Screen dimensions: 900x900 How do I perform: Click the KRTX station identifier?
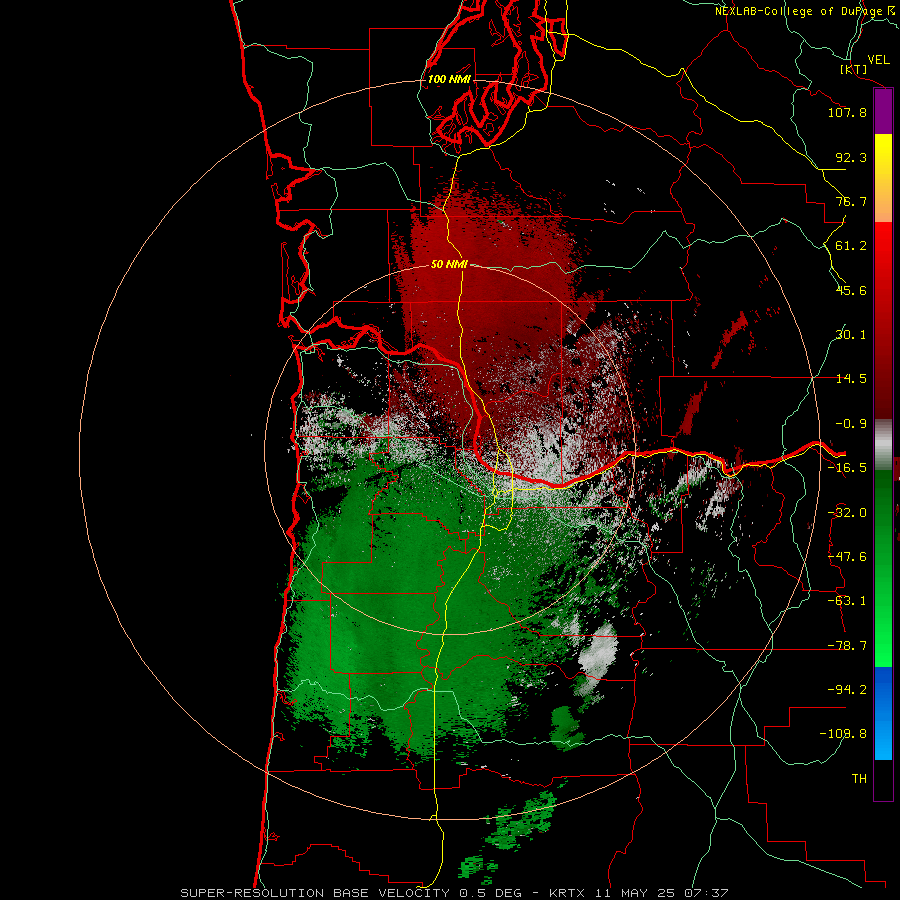pos(567,893)
